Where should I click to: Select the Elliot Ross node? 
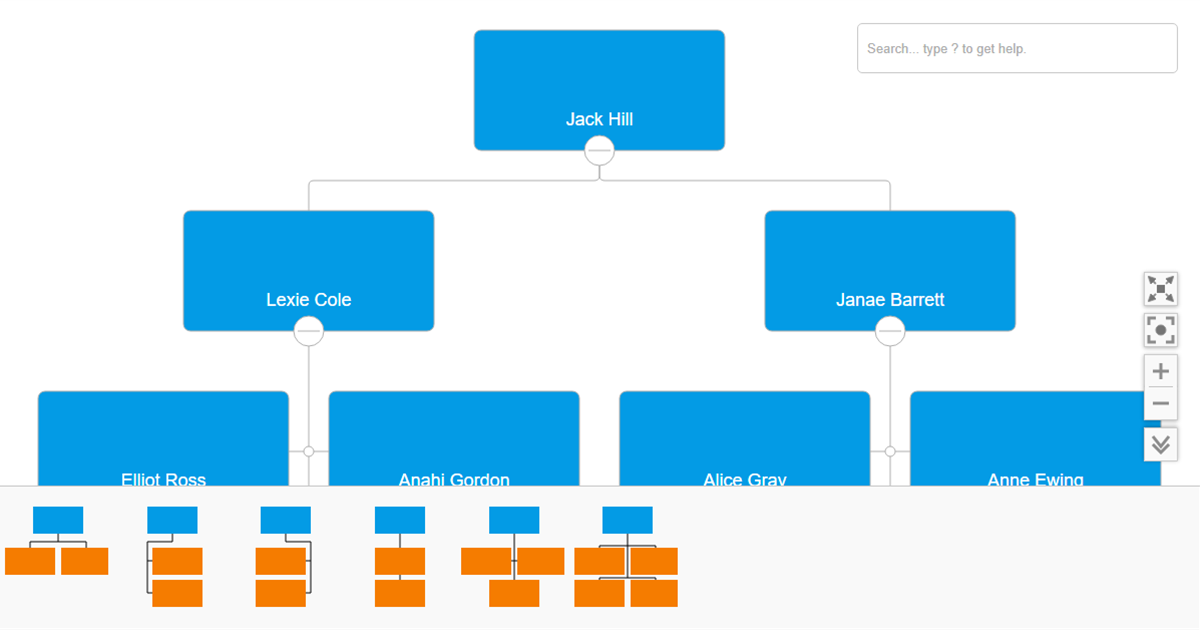click(163, 438)
